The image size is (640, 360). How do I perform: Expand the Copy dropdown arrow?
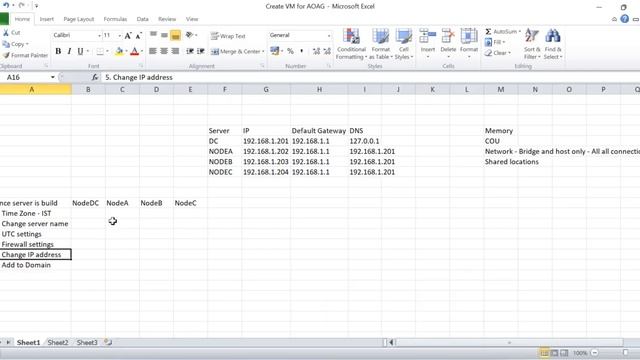tap(27, 44)
